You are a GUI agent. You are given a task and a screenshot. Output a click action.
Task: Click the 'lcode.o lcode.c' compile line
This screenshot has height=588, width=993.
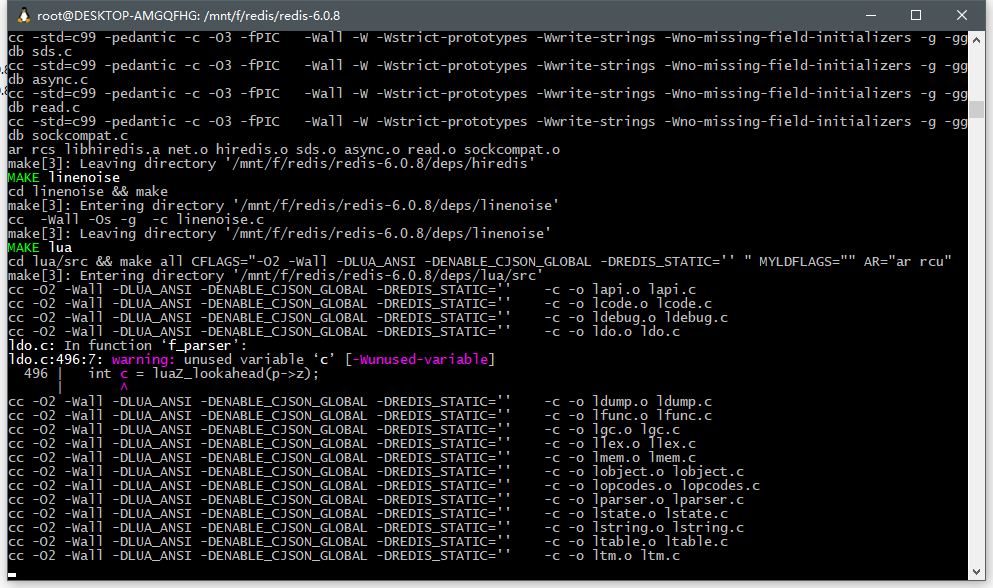tap(360, 304)
